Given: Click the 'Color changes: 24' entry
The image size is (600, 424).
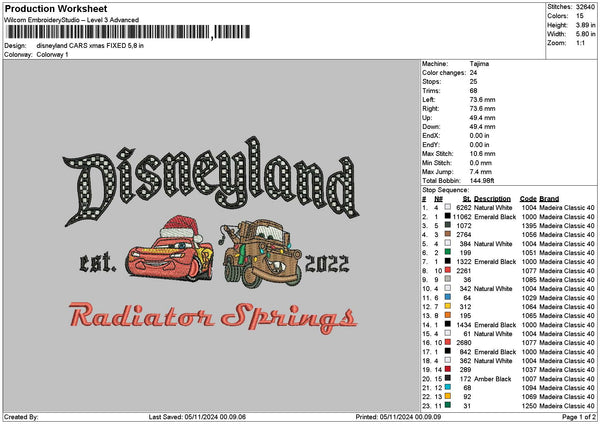Looking at the screenshot, I should [x=450, y=73].
